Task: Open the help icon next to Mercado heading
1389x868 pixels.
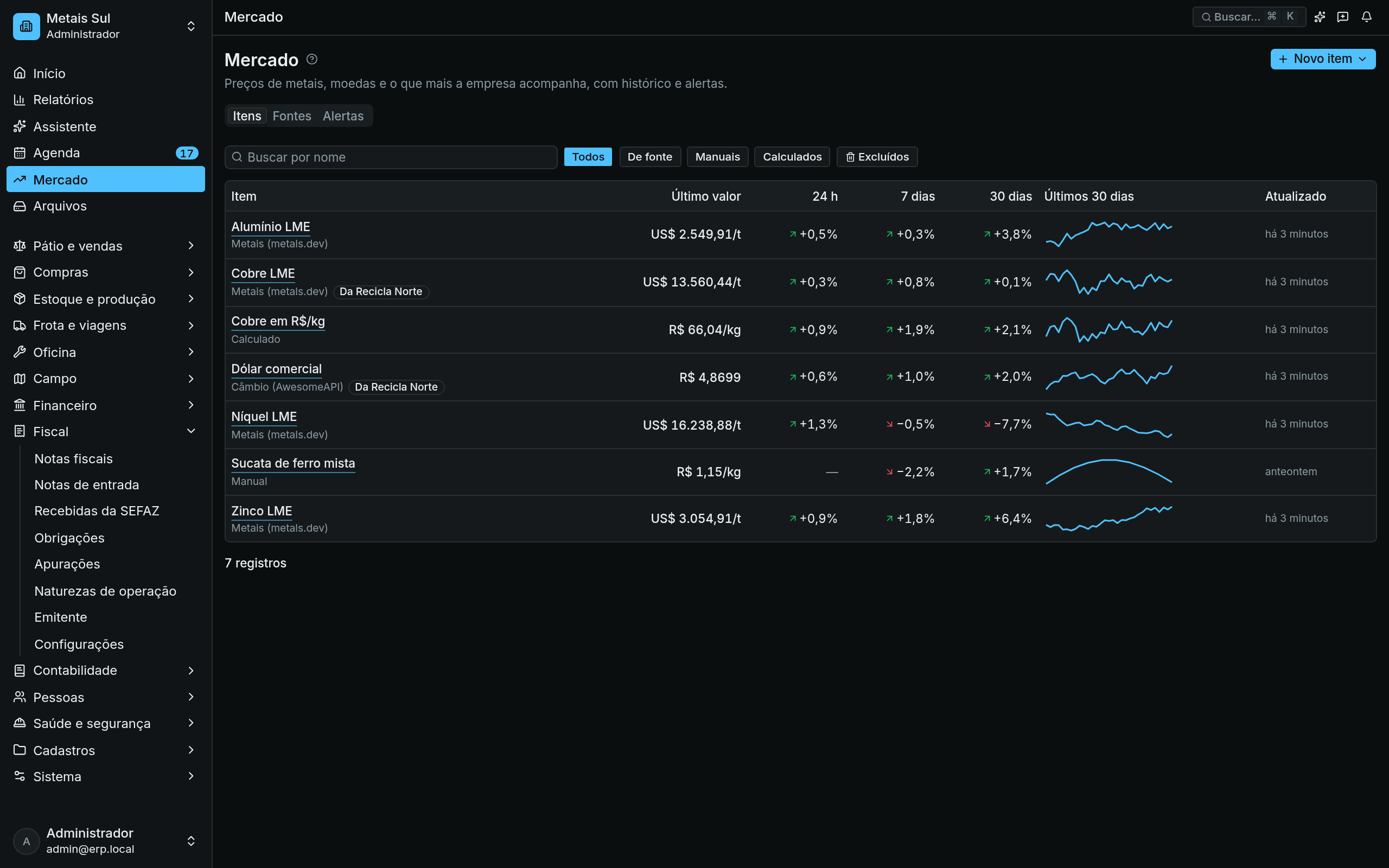Action: [x=311, y=59]
